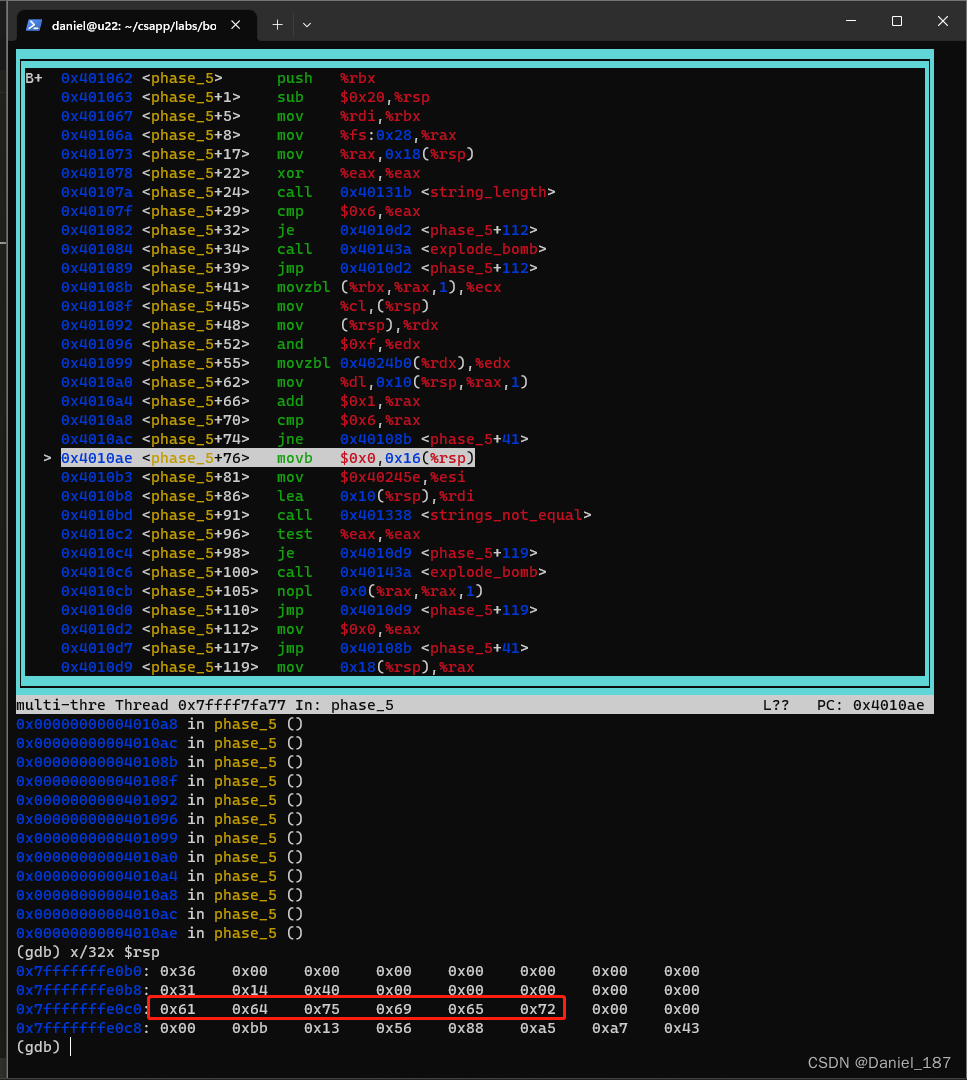
Task: Click the movzbl (%rbx,%rax,1),%ecx instruction
Action: click(389, 287)
